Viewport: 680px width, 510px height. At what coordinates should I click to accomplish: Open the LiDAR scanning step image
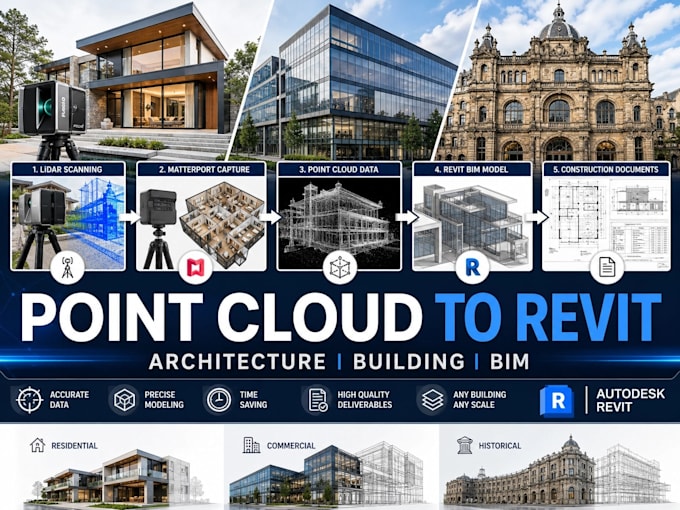point(68,223)
